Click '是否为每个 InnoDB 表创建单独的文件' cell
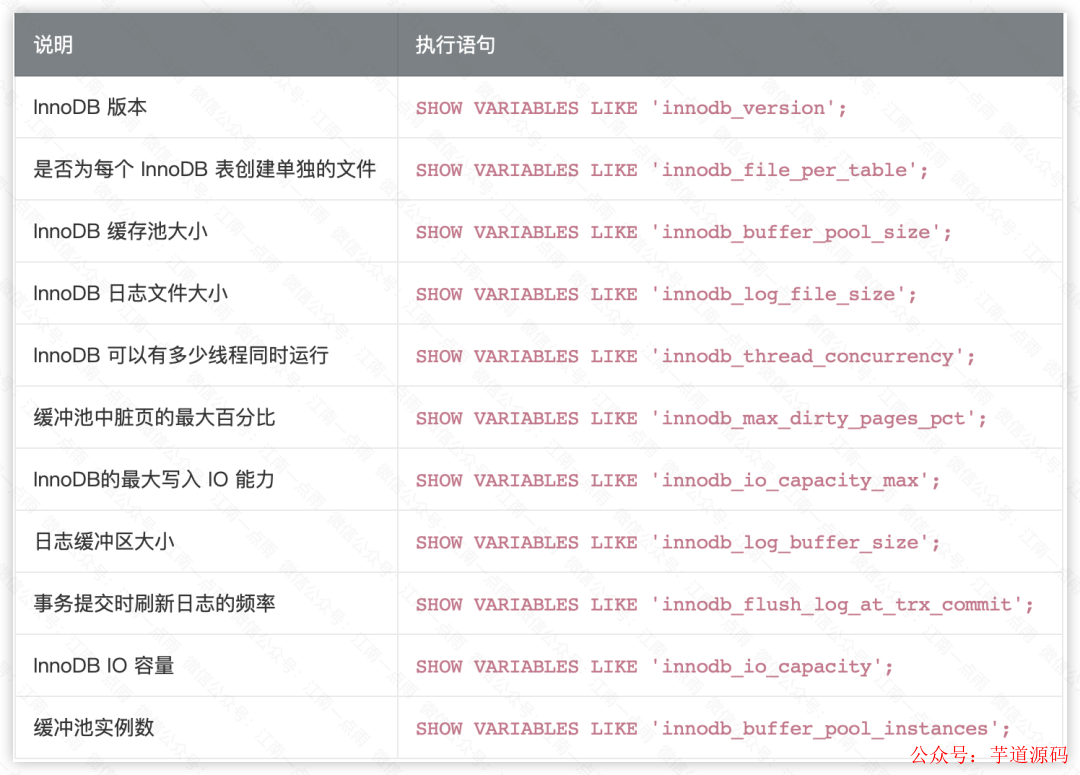This screenshot has height=775, width=1080. (205, 169)
